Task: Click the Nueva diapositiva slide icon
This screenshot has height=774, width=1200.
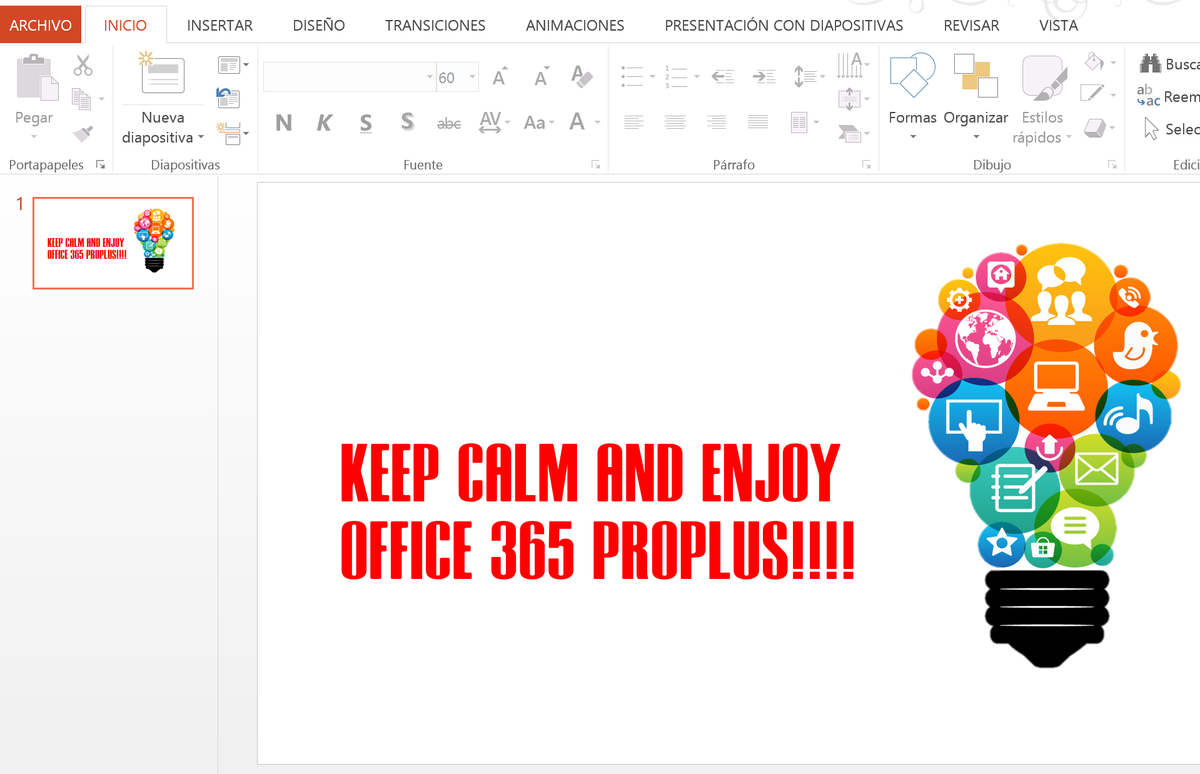Action: (162, 76)
